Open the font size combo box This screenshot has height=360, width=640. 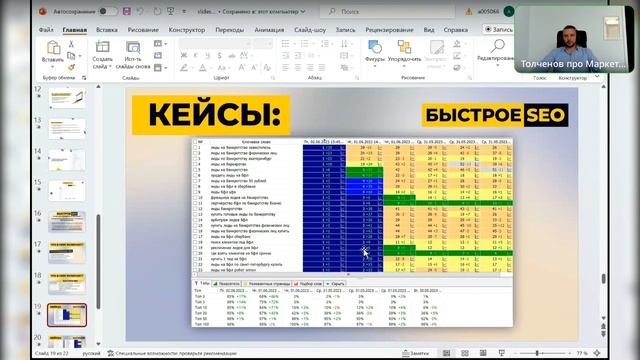262,43
